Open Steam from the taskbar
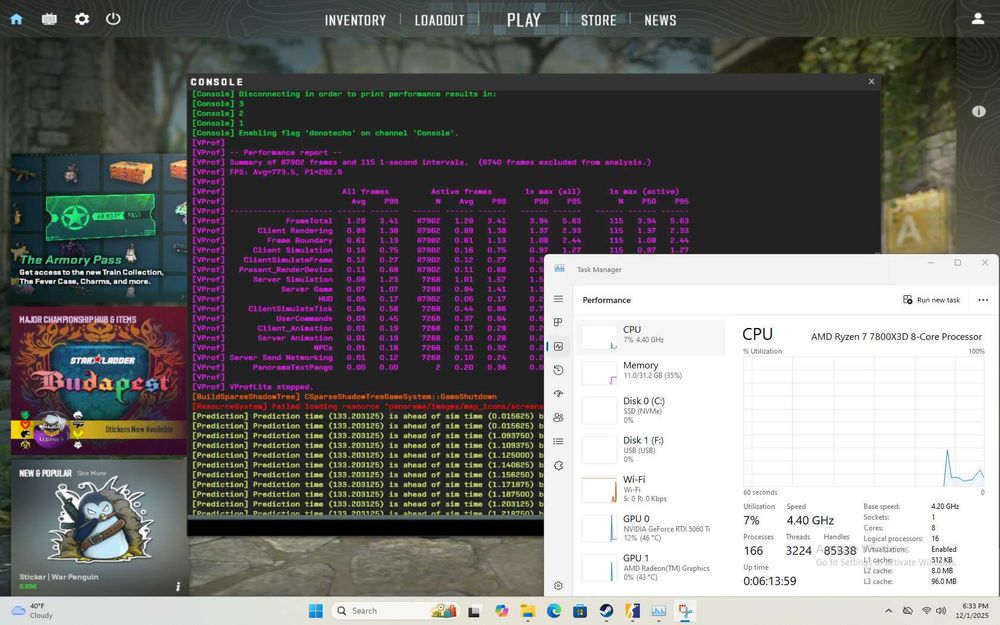Image resolution: width=1000 pixels, height=625 pixels. (x=606, y=611)
